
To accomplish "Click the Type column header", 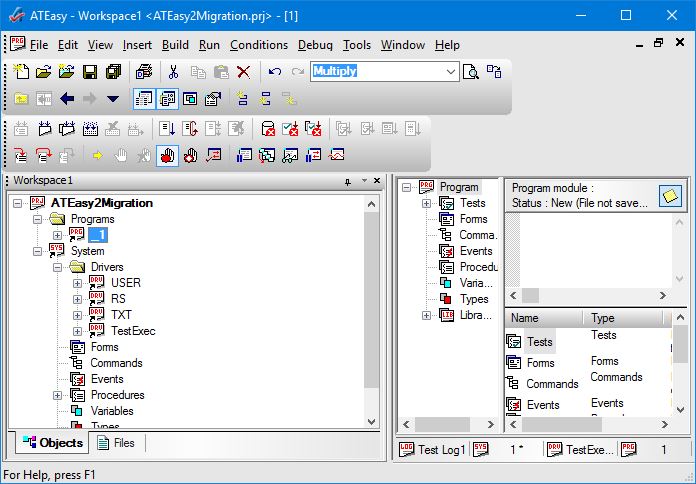I will click(x=623, y=318).
